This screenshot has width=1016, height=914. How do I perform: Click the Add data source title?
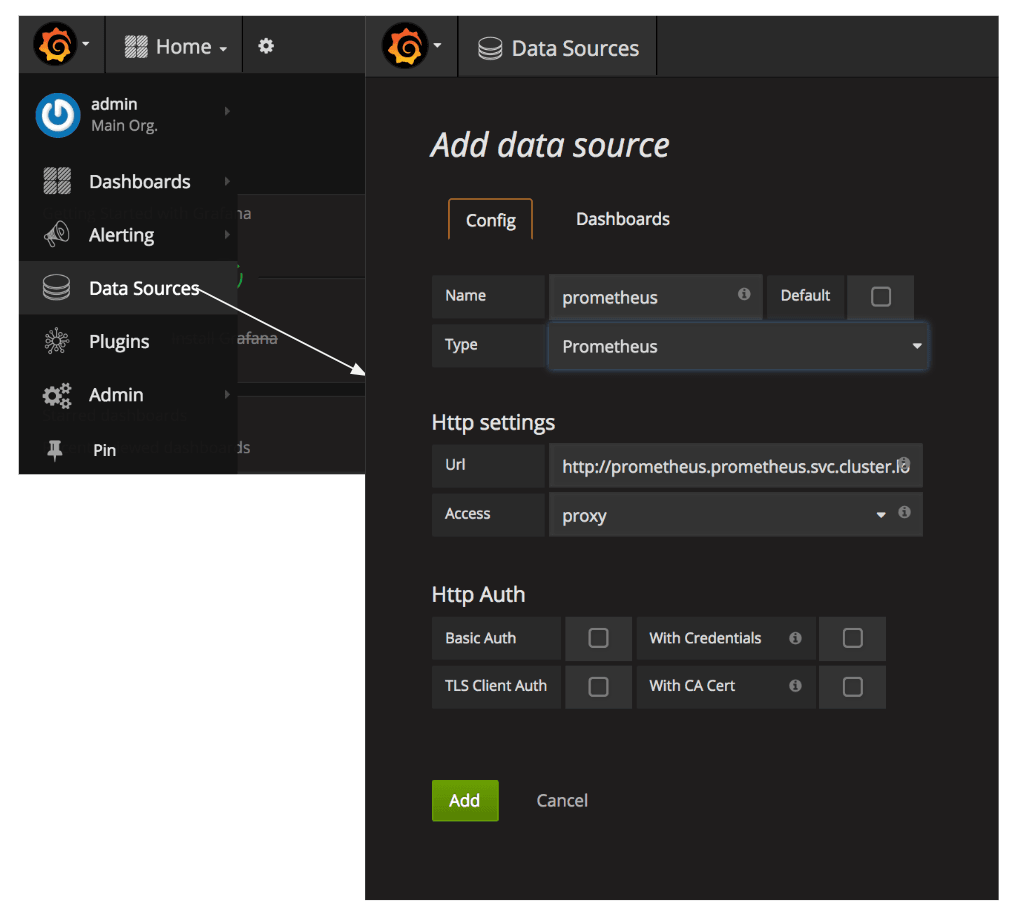tap(549, 145)
